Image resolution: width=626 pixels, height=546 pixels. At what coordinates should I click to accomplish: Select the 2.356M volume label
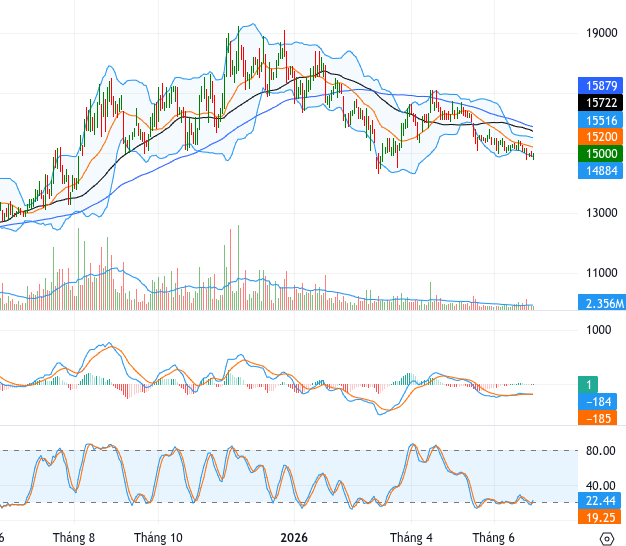(x=602, y=303)
